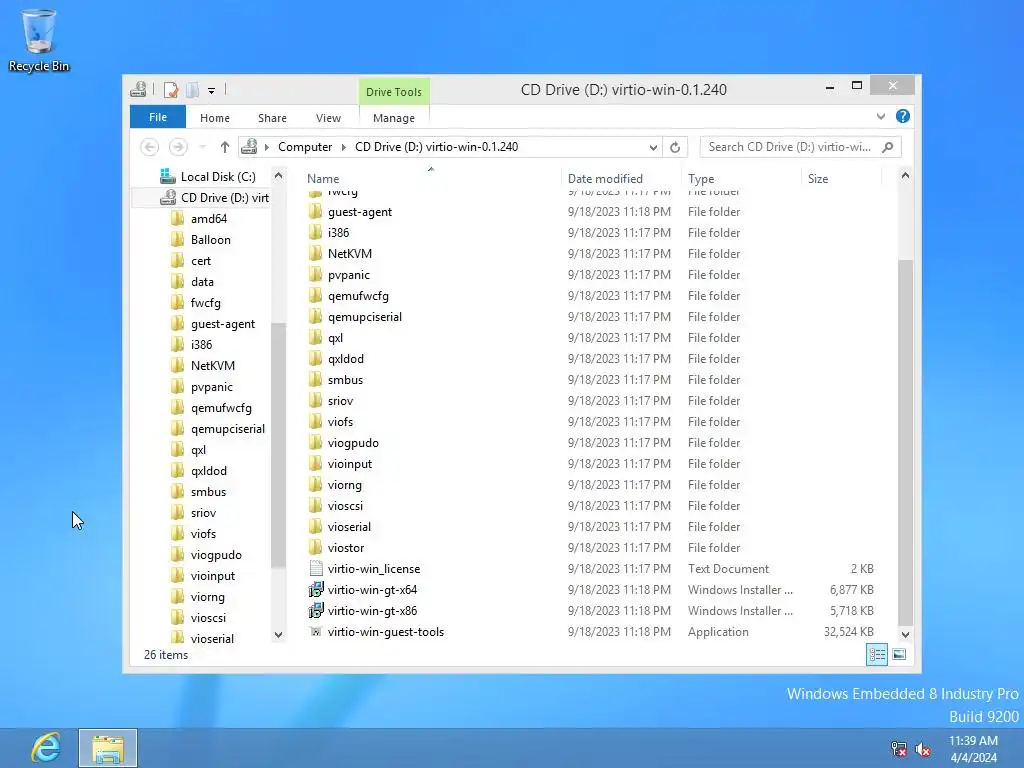Switch to the Home ribbon tab
The image size is (1024, 768).
(215, 118)
